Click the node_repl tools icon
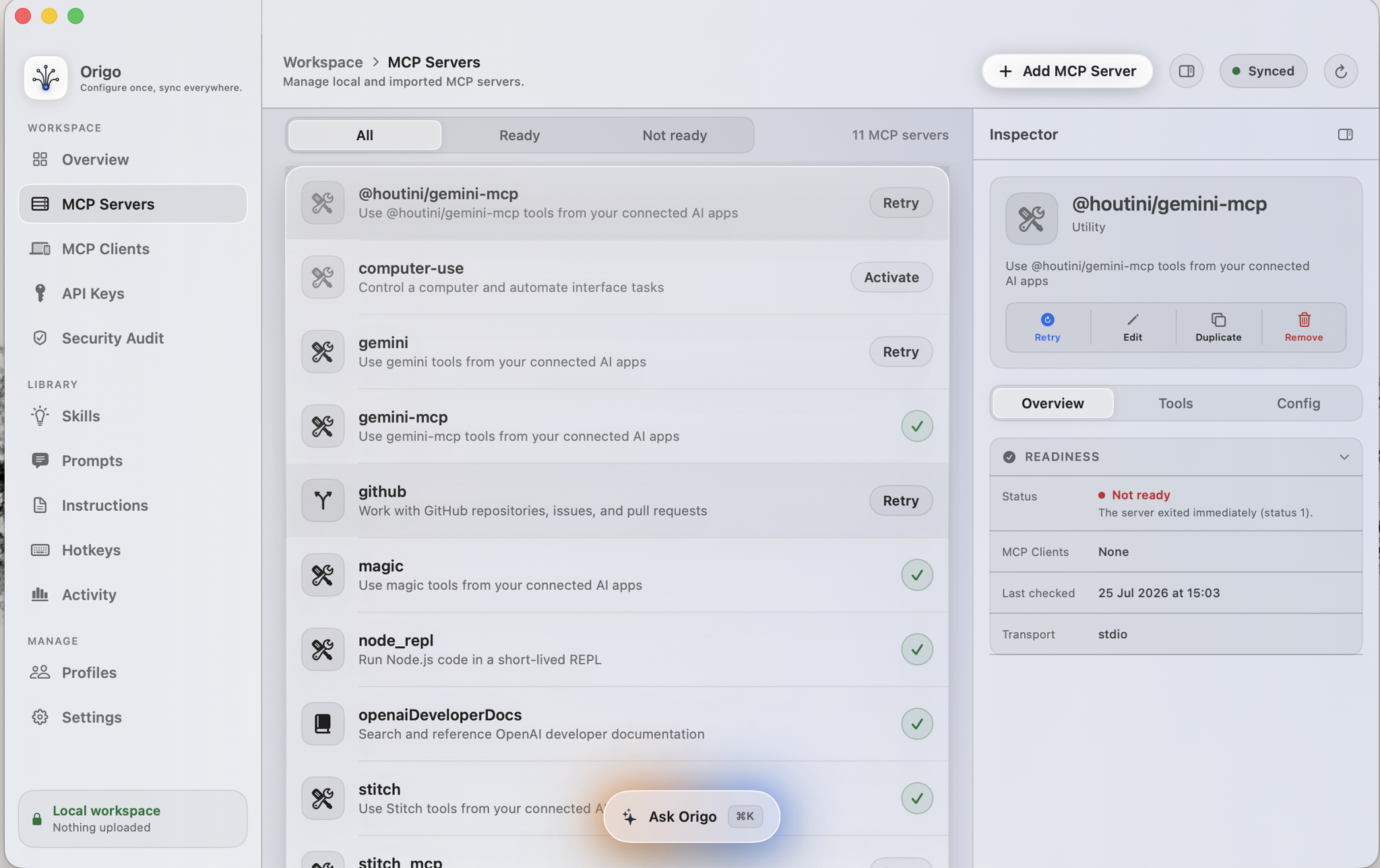 323,649
